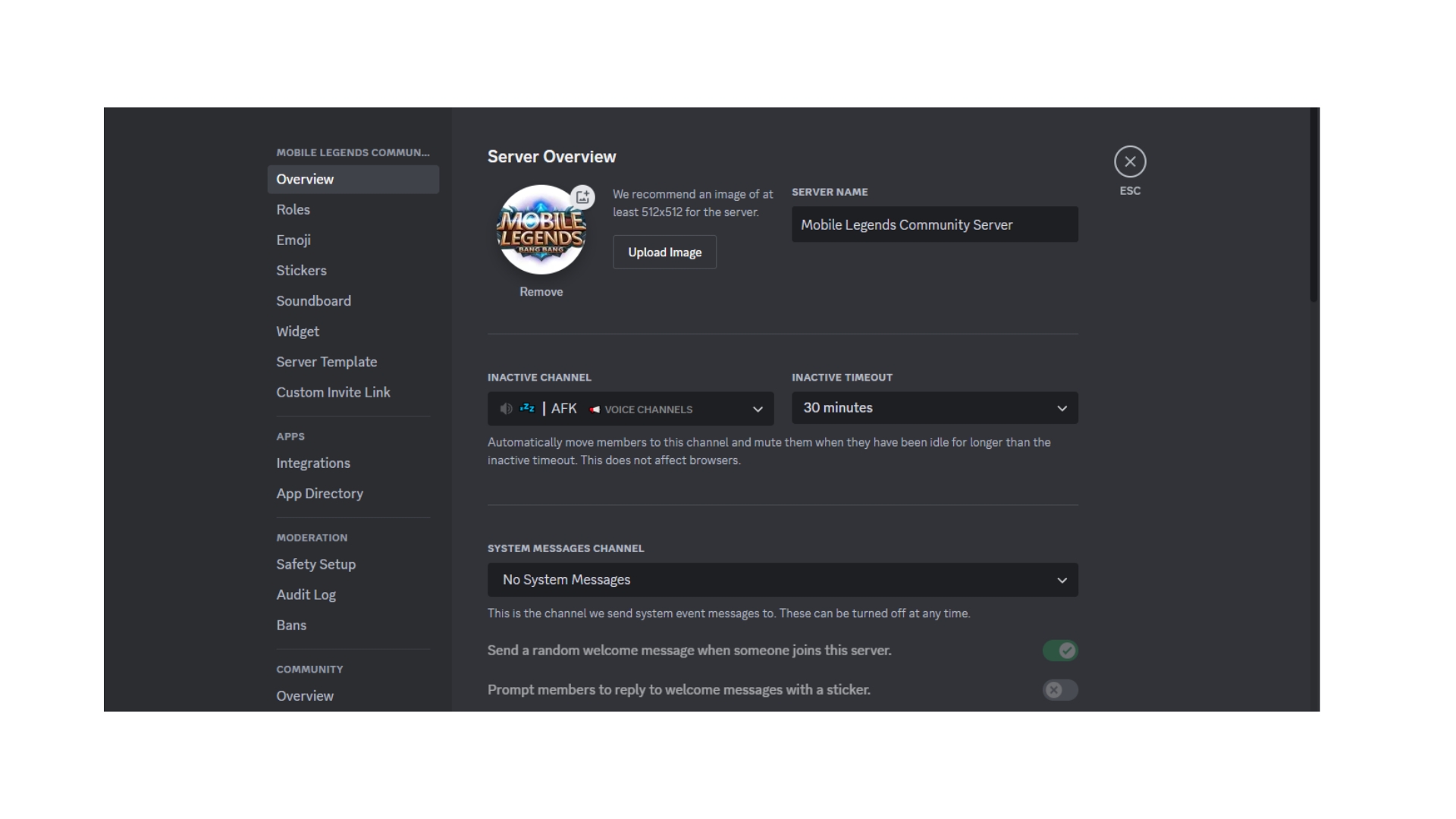Open the Roles settings page
This screenshot has width=1456, height=819.
pyautogui.click(x=293, y=210)
